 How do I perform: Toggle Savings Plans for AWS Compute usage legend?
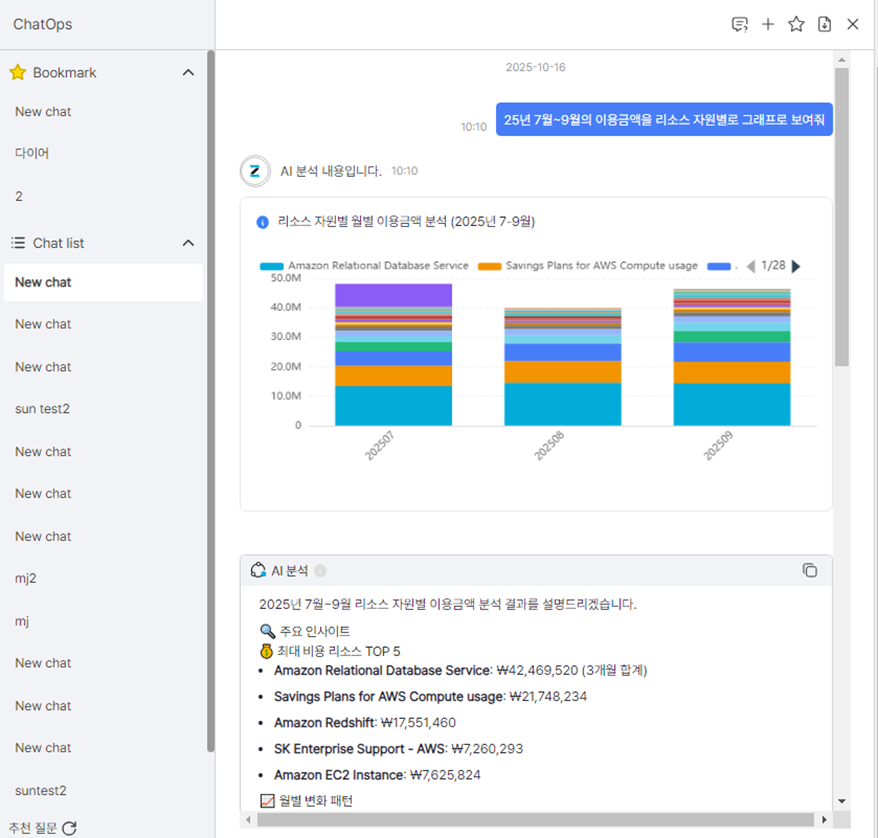(x=589, y=266)
